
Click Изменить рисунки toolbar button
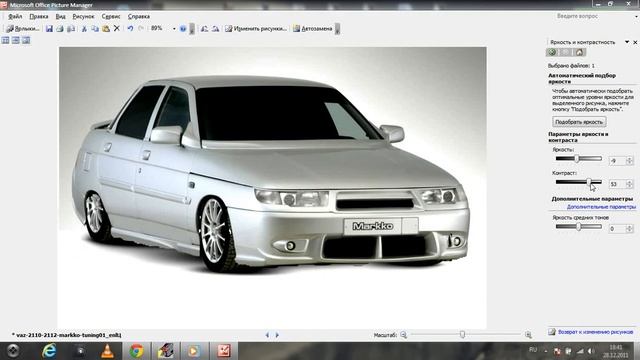pyautogui.click(x=256, y=29)
